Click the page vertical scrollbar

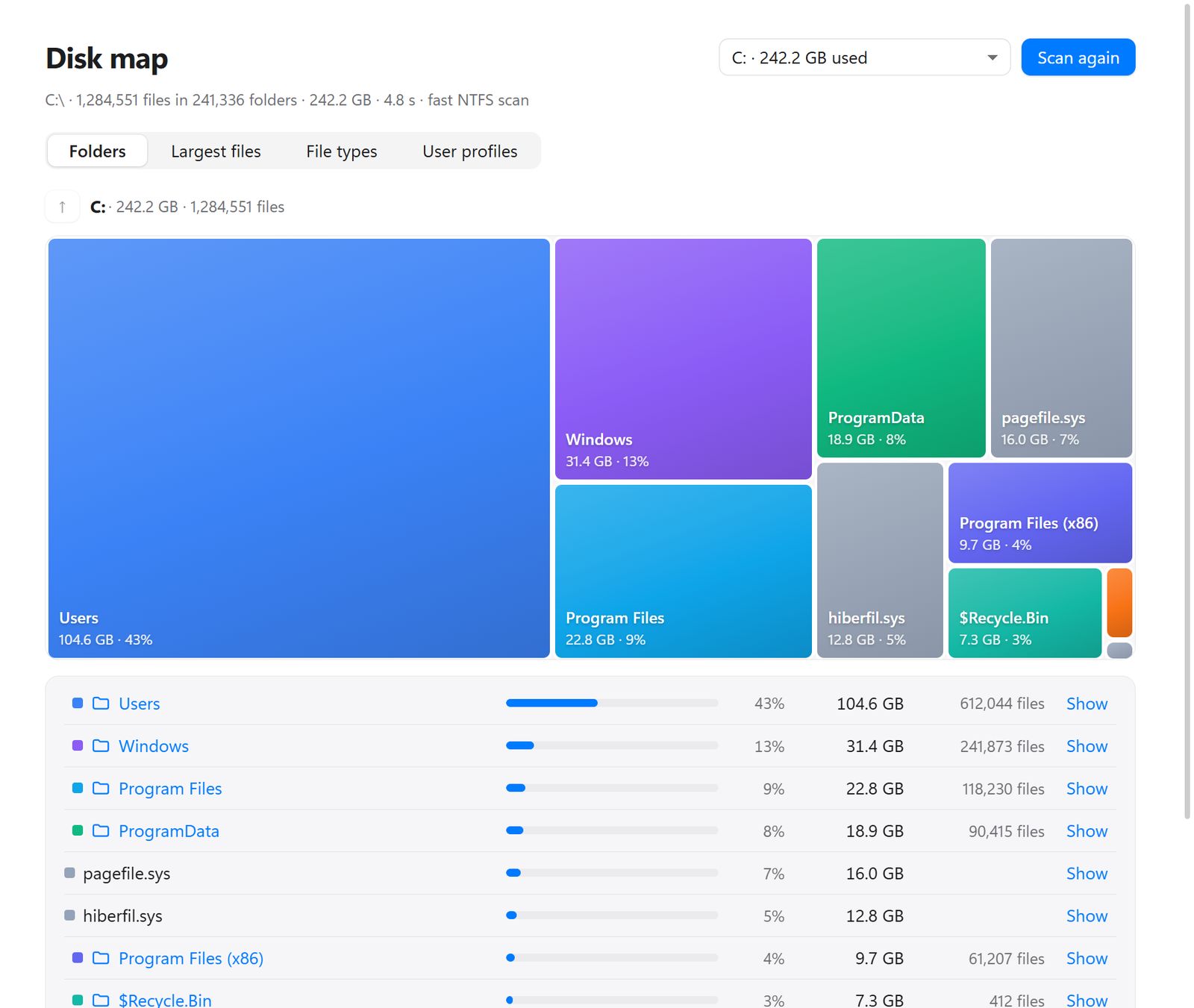pos(1188,410)
